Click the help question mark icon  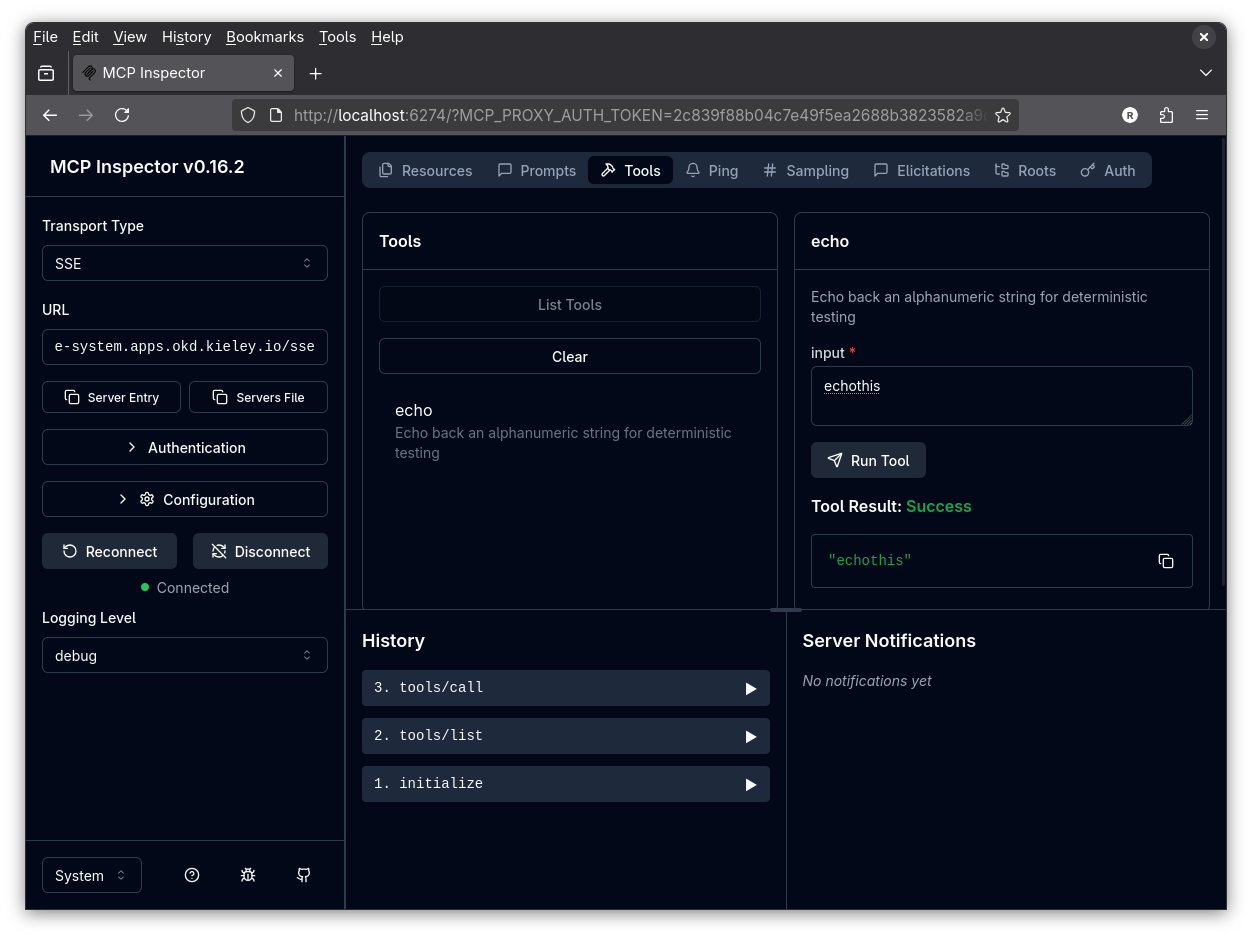192,875
